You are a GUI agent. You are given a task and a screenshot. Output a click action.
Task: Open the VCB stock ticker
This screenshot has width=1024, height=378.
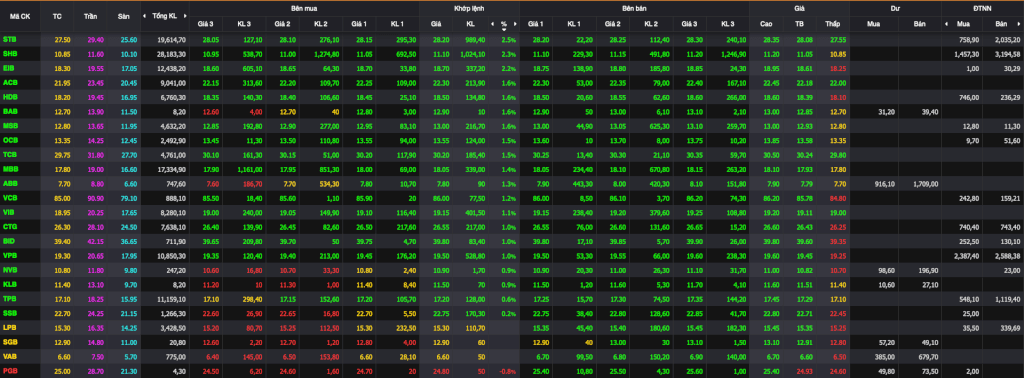(x=10, y=197)
